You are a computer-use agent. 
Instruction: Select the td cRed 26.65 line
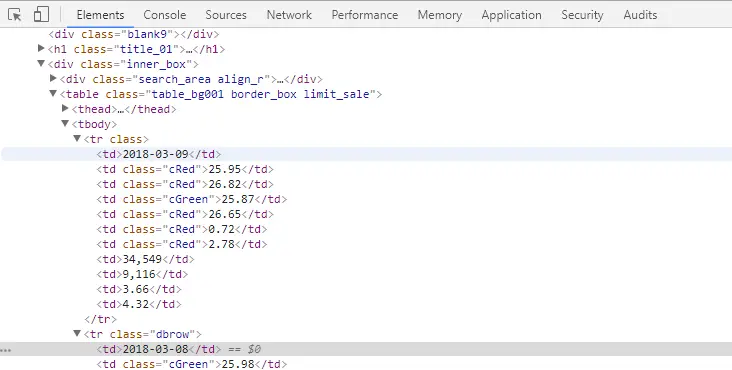click(185, 214)
